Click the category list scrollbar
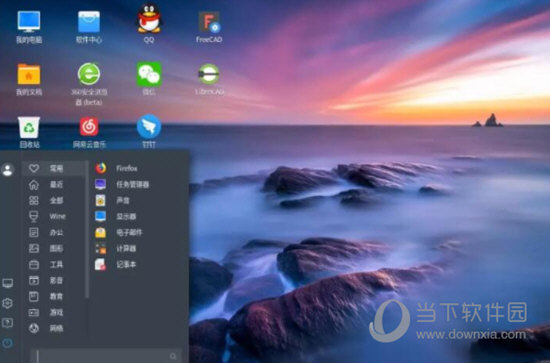 (87, 230)
